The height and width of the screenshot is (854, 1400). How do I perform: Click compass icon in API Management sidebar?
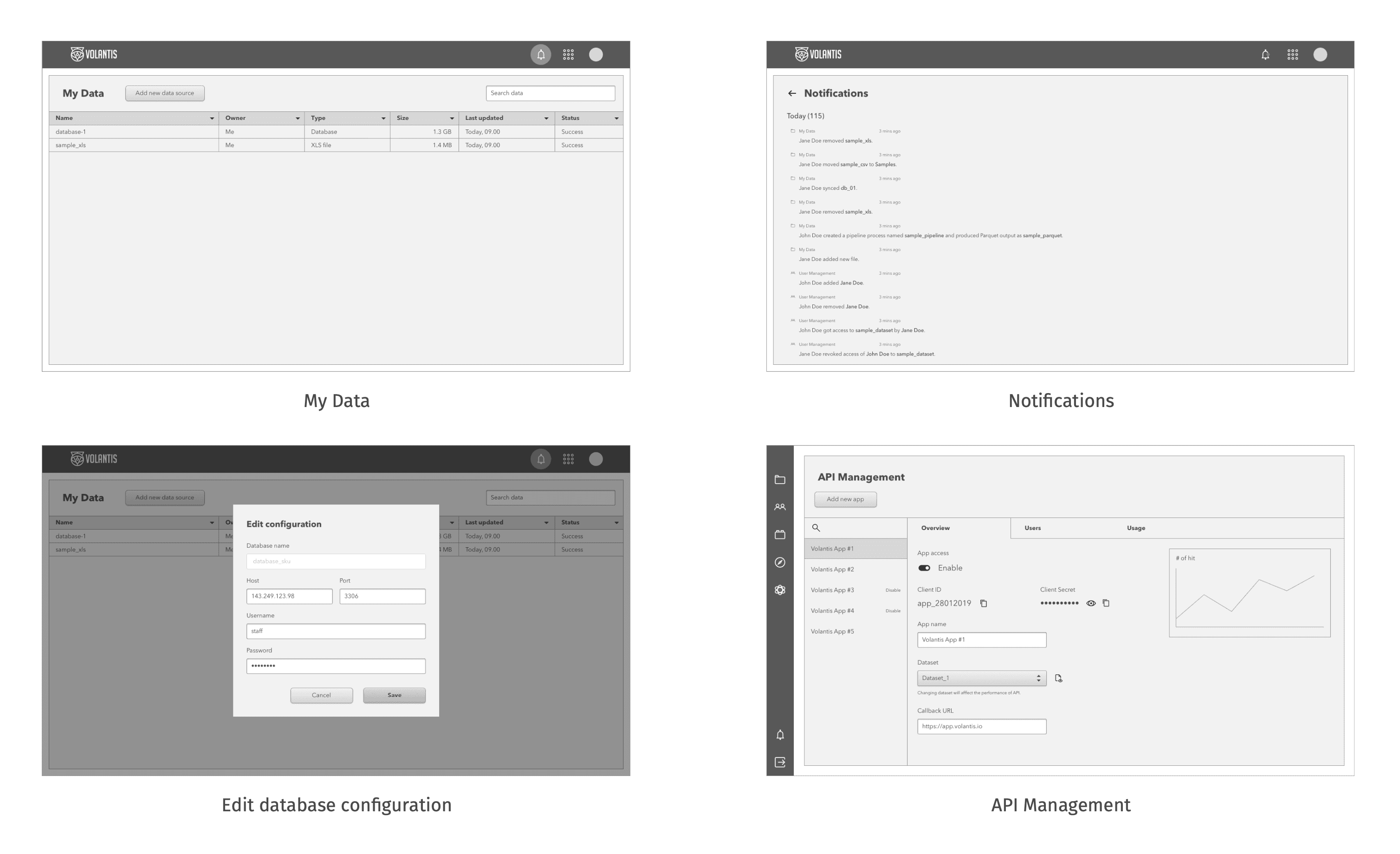pyautogui.click(x=779, y=563)
